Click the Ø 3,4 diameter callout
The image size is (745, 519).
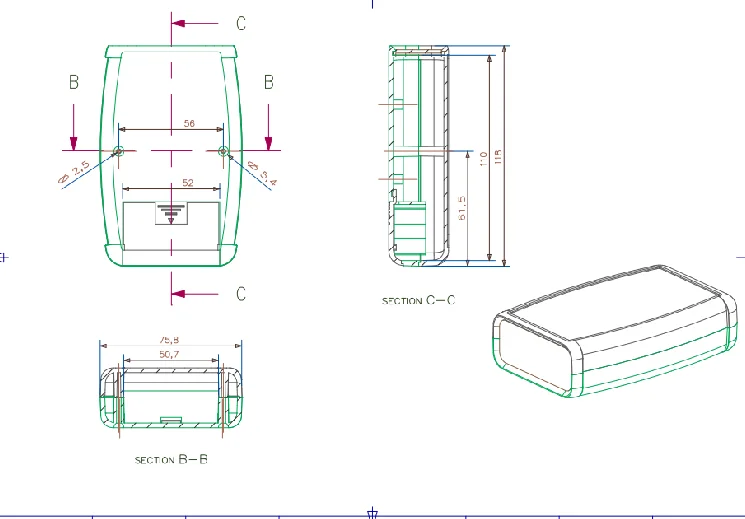[x=264, y=173]
